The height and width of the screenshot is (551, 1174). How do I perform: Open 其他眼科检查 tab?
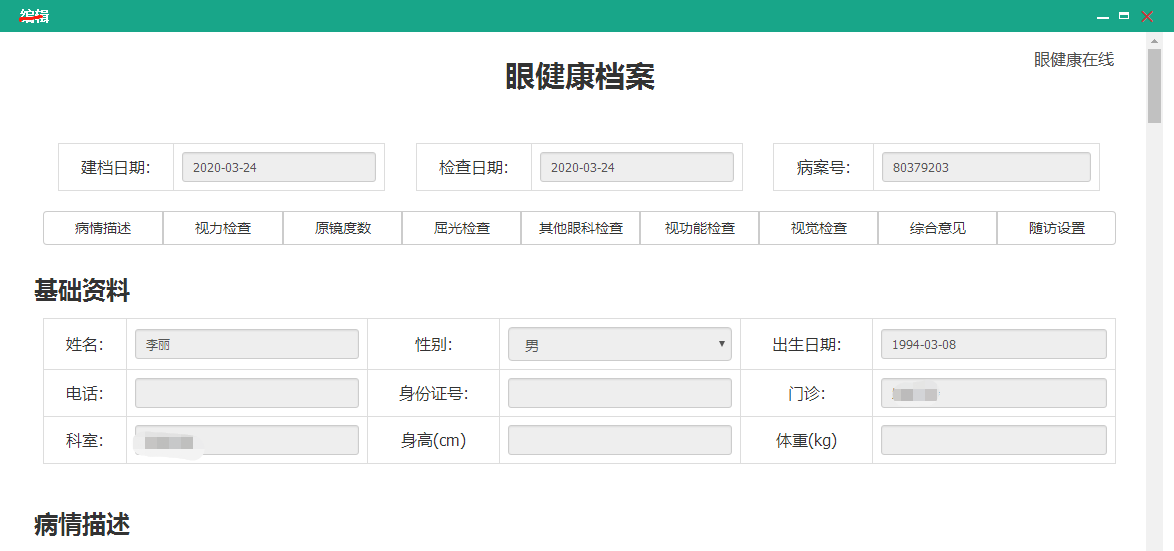[x=580, y=228]
